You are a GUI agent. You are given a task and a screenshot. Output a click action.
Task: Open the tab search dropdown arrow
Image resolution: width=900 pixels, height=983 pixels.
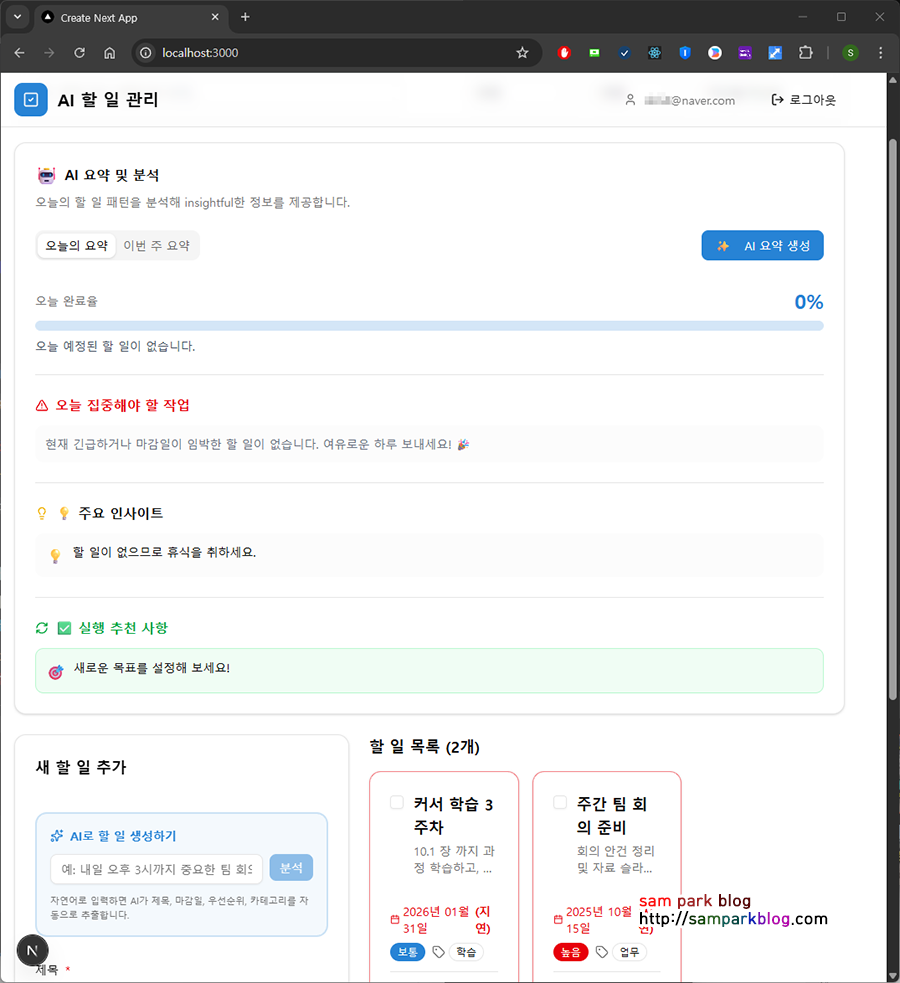click(18, 17)
